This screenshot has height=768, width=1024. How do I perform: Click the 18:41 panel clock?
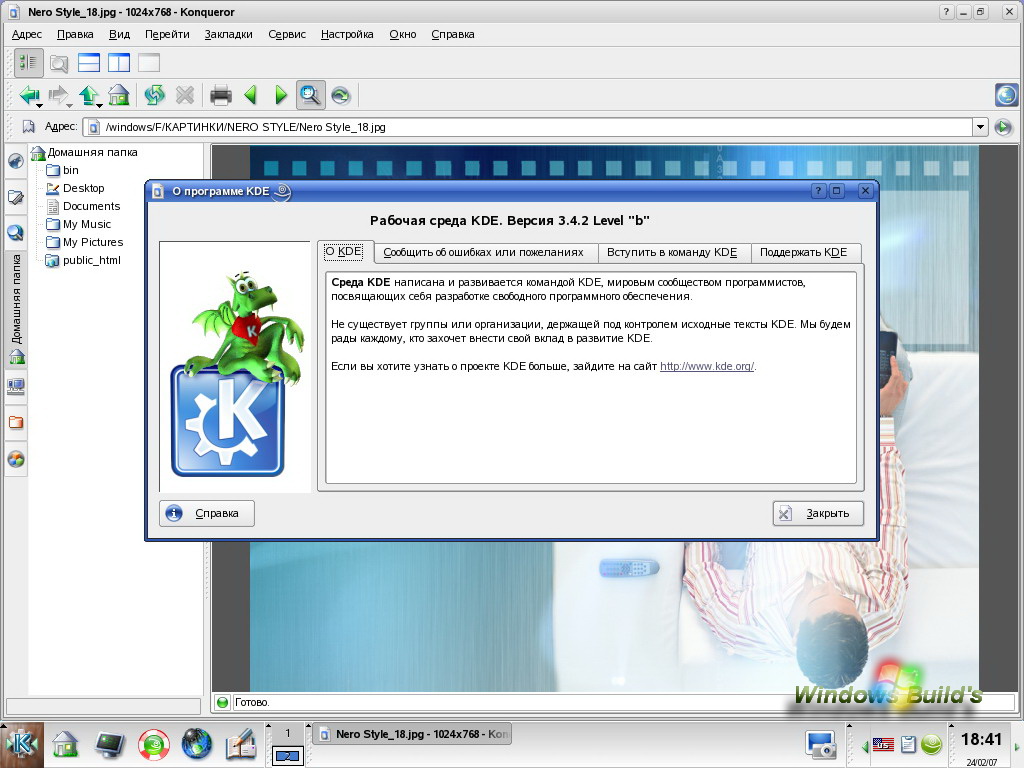click(982, 739)
